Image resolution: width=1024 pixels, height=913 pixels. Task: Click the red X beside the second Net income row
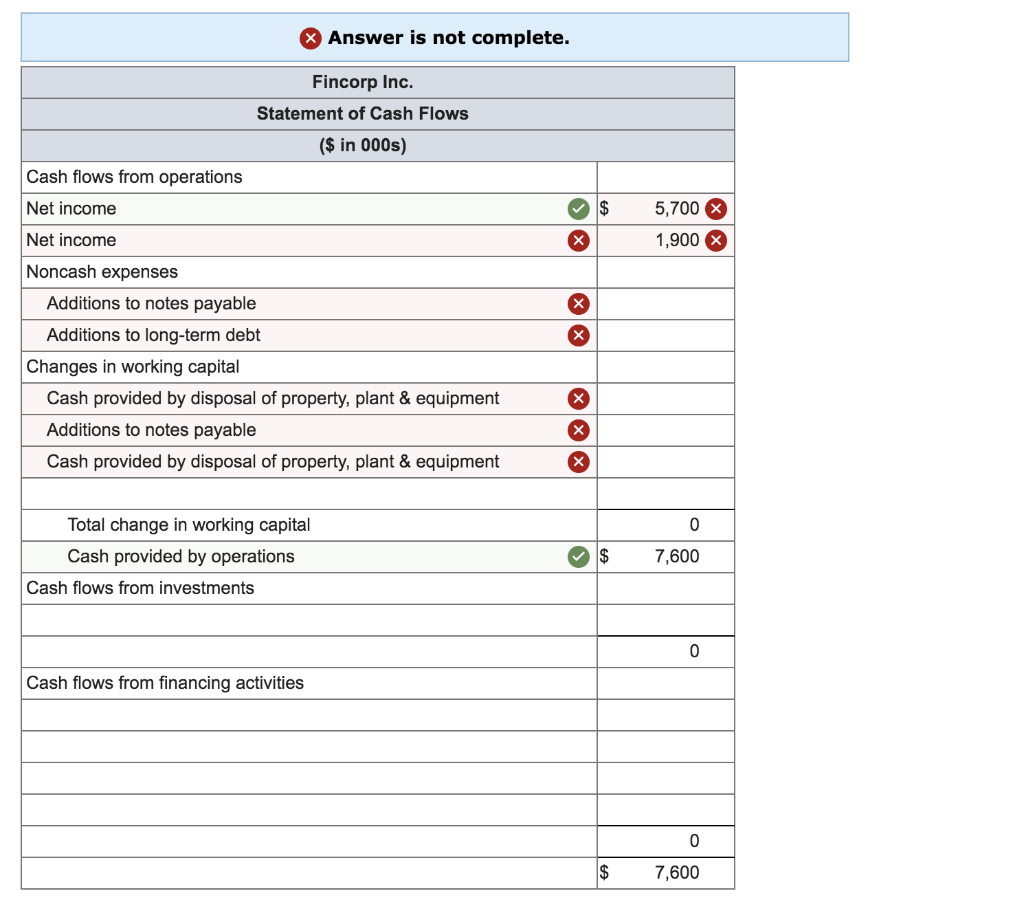[x=578, y=240]
